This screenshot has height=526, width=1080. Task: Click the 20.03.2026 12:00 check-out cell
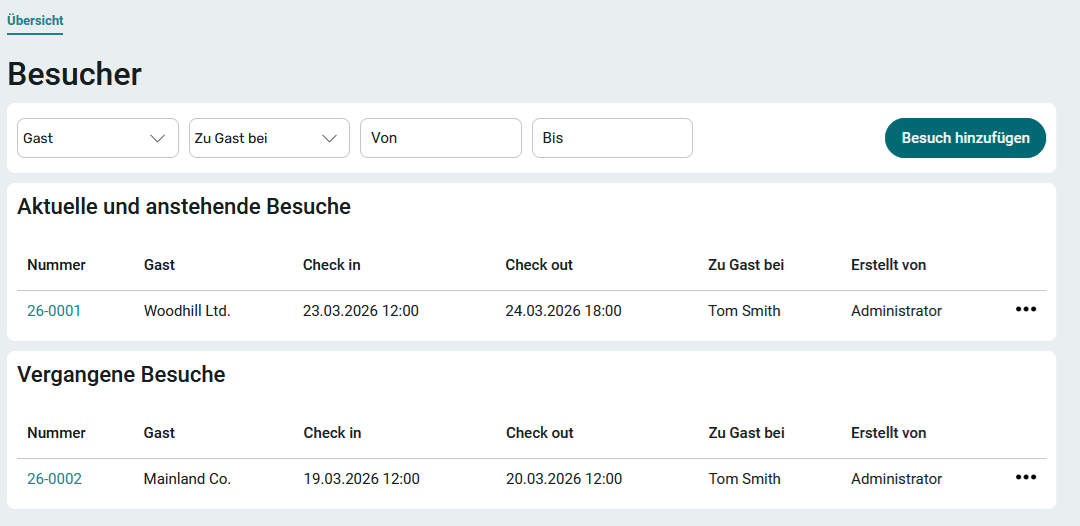(564, 479)
